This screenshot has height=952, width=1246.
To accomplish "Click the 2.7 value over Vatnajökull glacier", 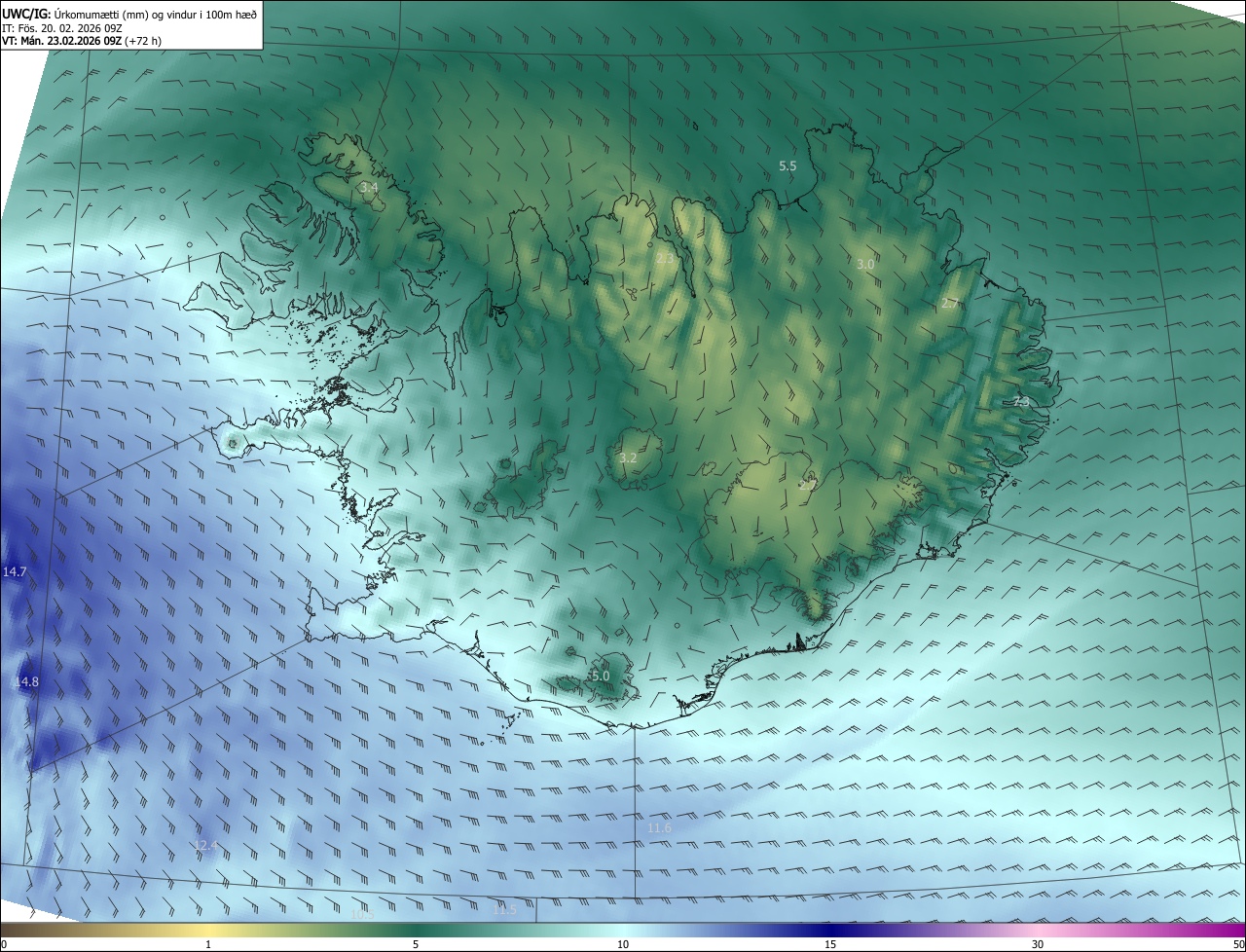I will click(x=807, y=484).
